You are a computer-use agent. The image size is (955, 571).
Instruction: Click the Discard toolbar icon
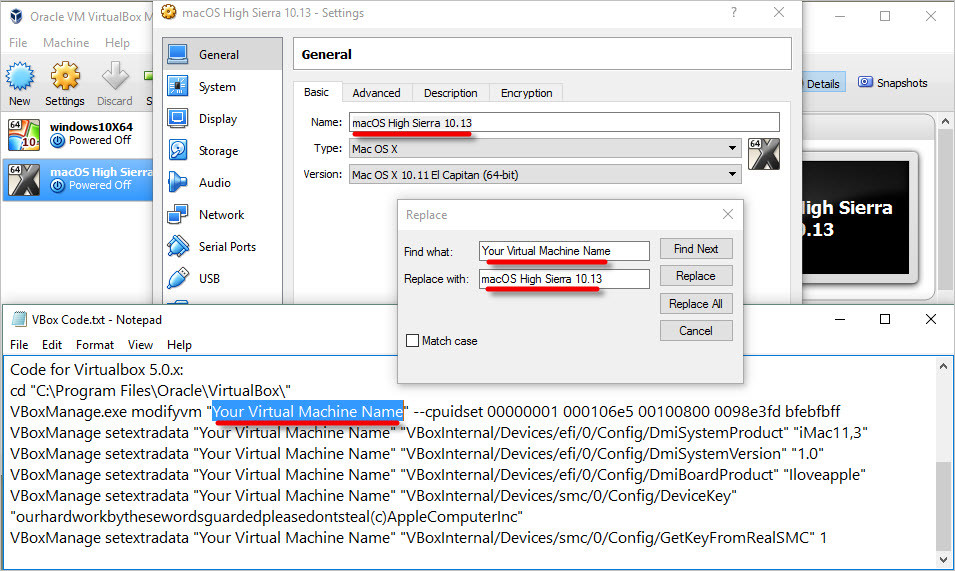(115, 76)
